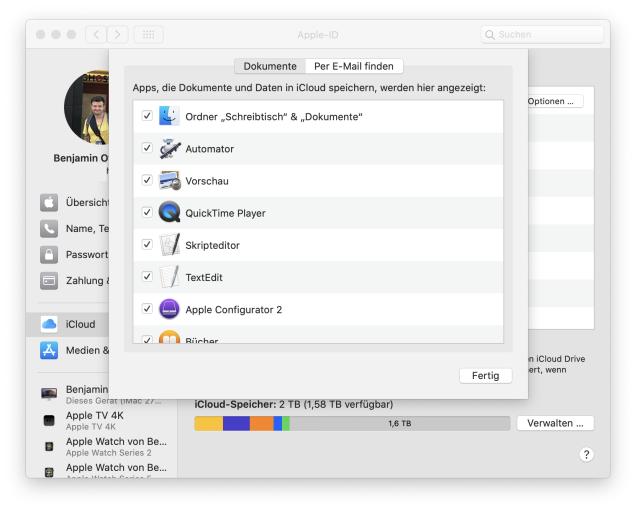The image size is (636, 510).
Task: Click the Bücher app icon
Action: (x=169, y=338)
